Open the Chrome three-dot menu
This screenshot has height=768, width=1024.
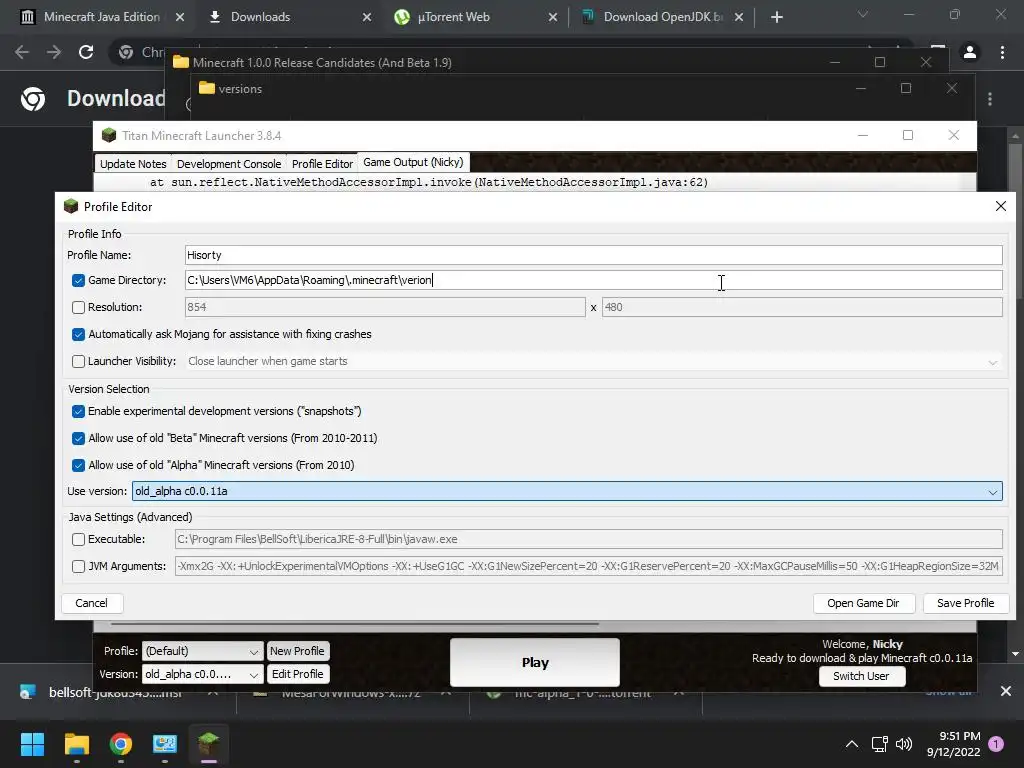pos(1002,52)
